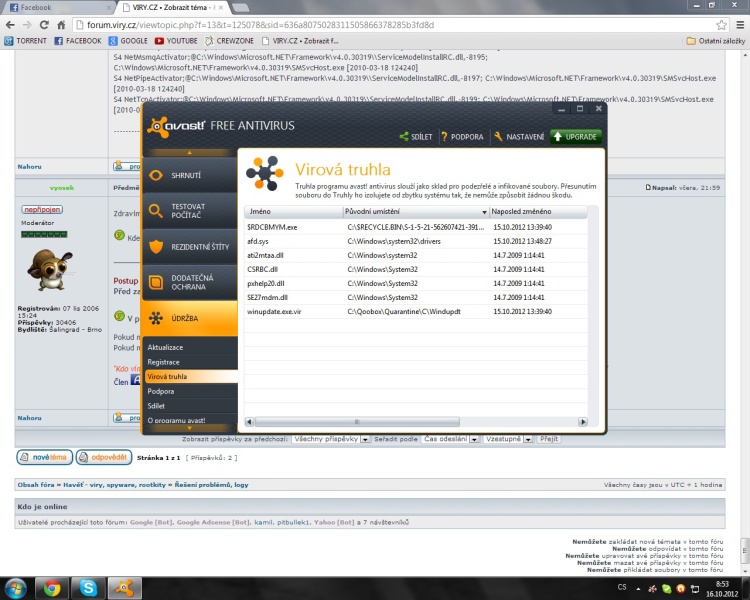
Task: Open the Shrnutí eye icon section
Action: [157, 176]
